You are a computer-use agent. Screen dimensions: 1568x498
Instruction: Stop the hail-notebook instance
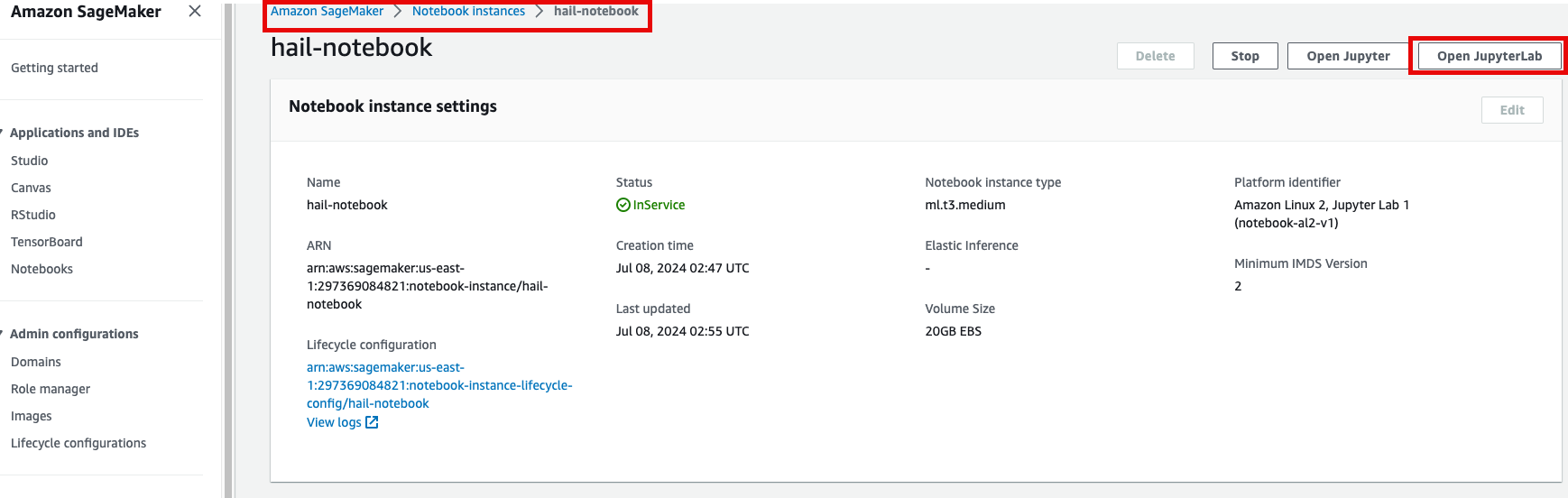[x=1245, y=56]
